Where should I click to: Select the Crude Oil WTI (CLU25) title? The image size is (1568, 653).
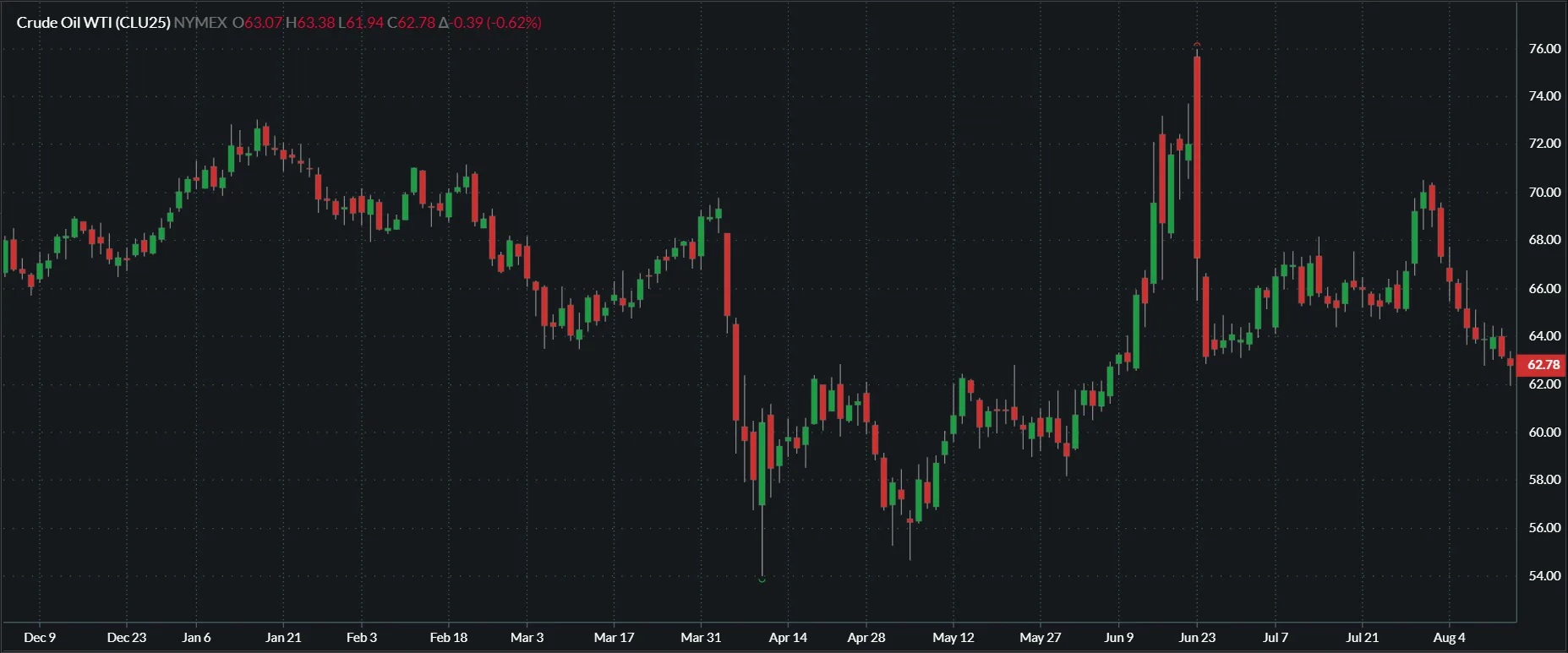(93, 23)
